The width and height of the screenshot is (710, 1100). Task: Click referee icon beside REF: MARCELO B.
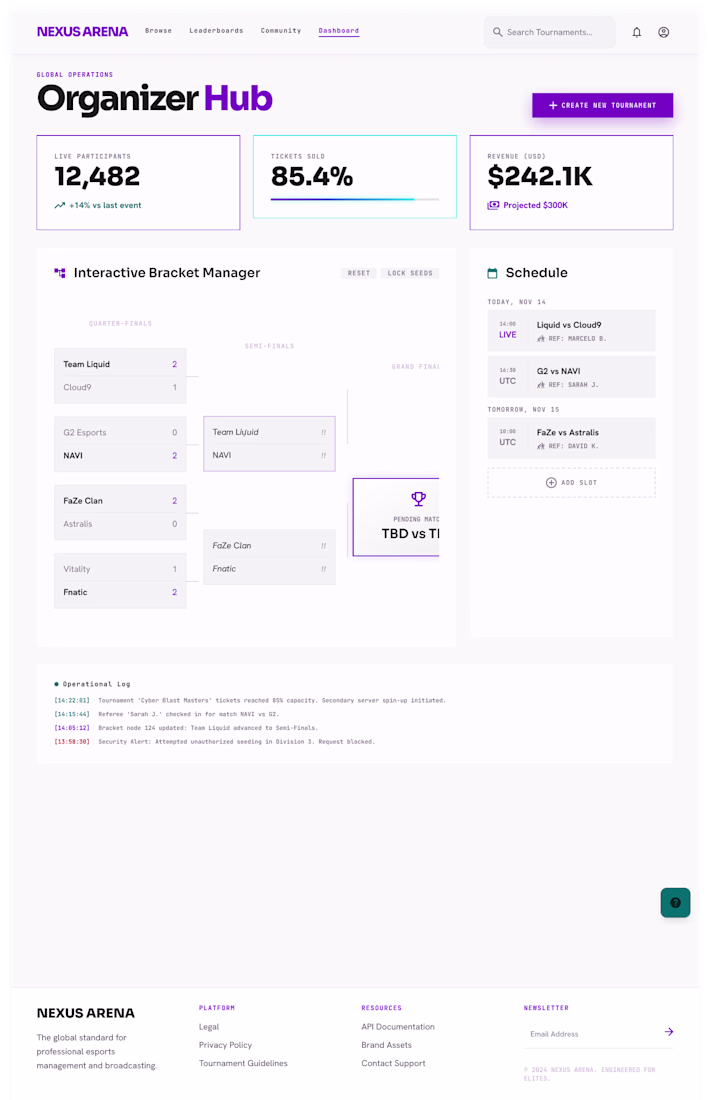[x=541, y=338]
